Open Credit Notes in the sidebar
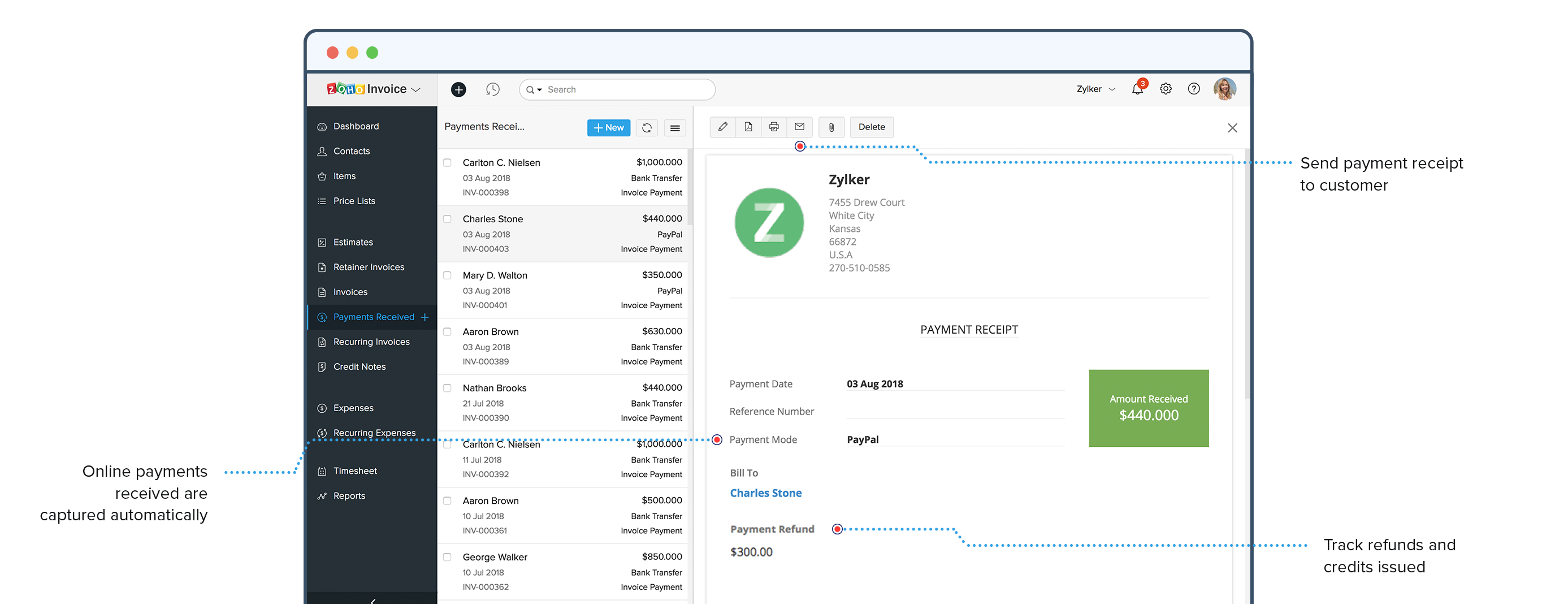 [372, 367]
